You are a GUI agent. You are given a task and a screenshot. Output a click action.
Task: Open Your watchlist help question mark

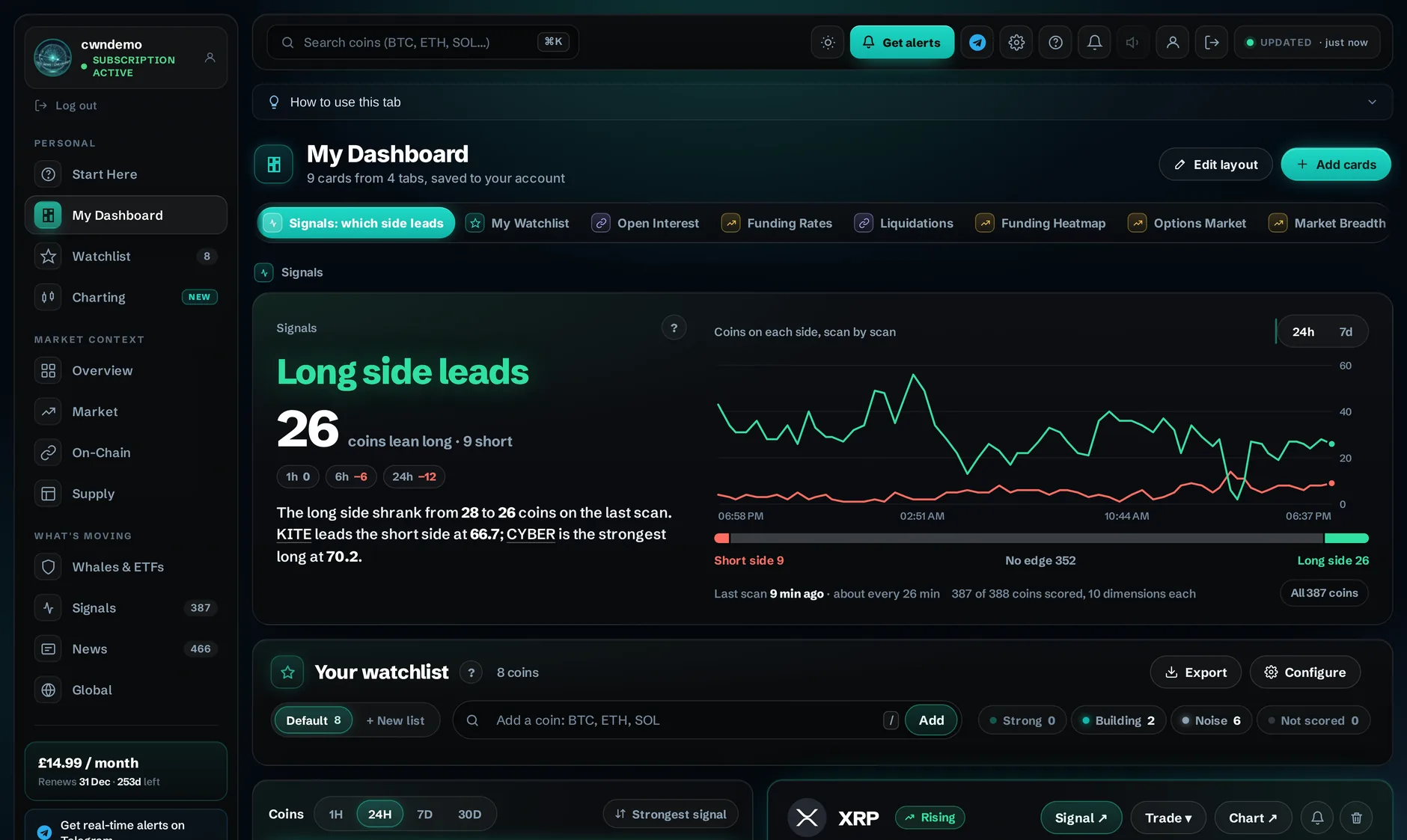tap(471, 672)
